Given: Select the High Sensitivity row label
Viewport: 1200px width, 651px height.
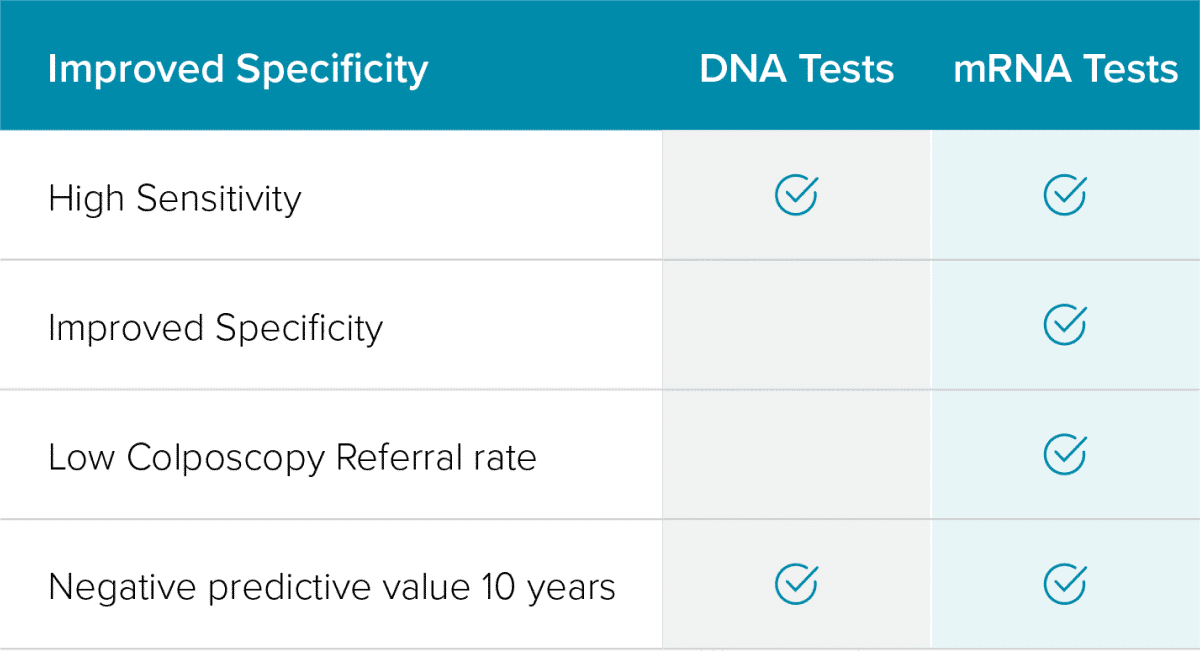Looking at the screenshot, I should click(174, 198).
